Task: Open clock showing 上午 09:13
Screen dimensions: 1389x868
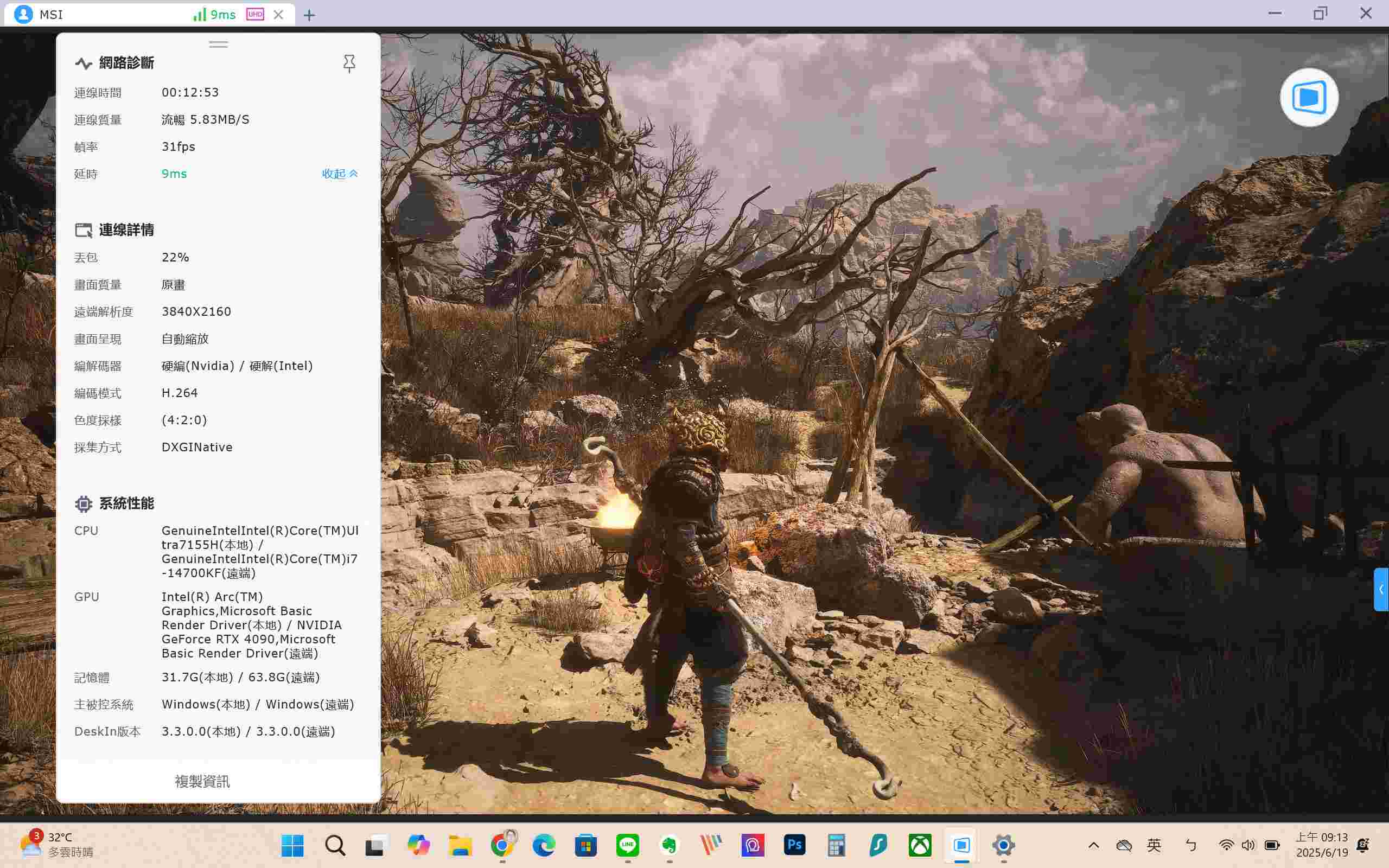Action: [1321, 845]
